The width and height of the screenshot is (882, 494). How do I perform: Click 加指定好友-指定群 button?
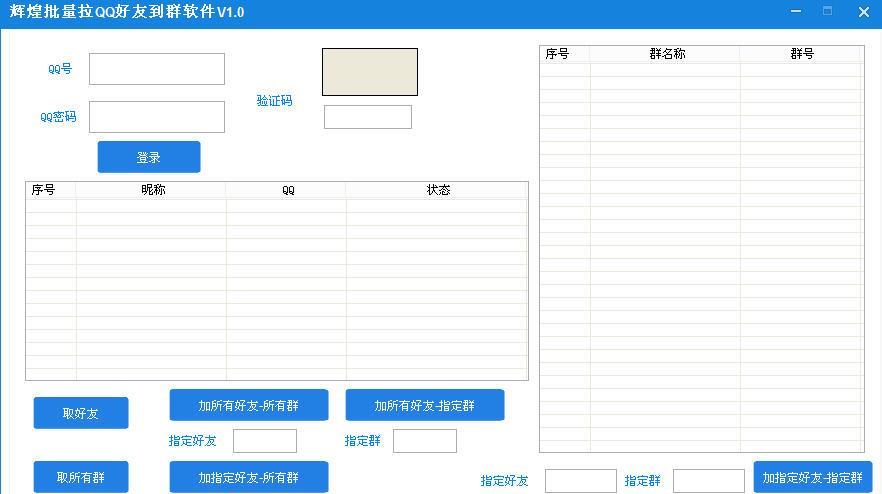(x=813, y=477)
